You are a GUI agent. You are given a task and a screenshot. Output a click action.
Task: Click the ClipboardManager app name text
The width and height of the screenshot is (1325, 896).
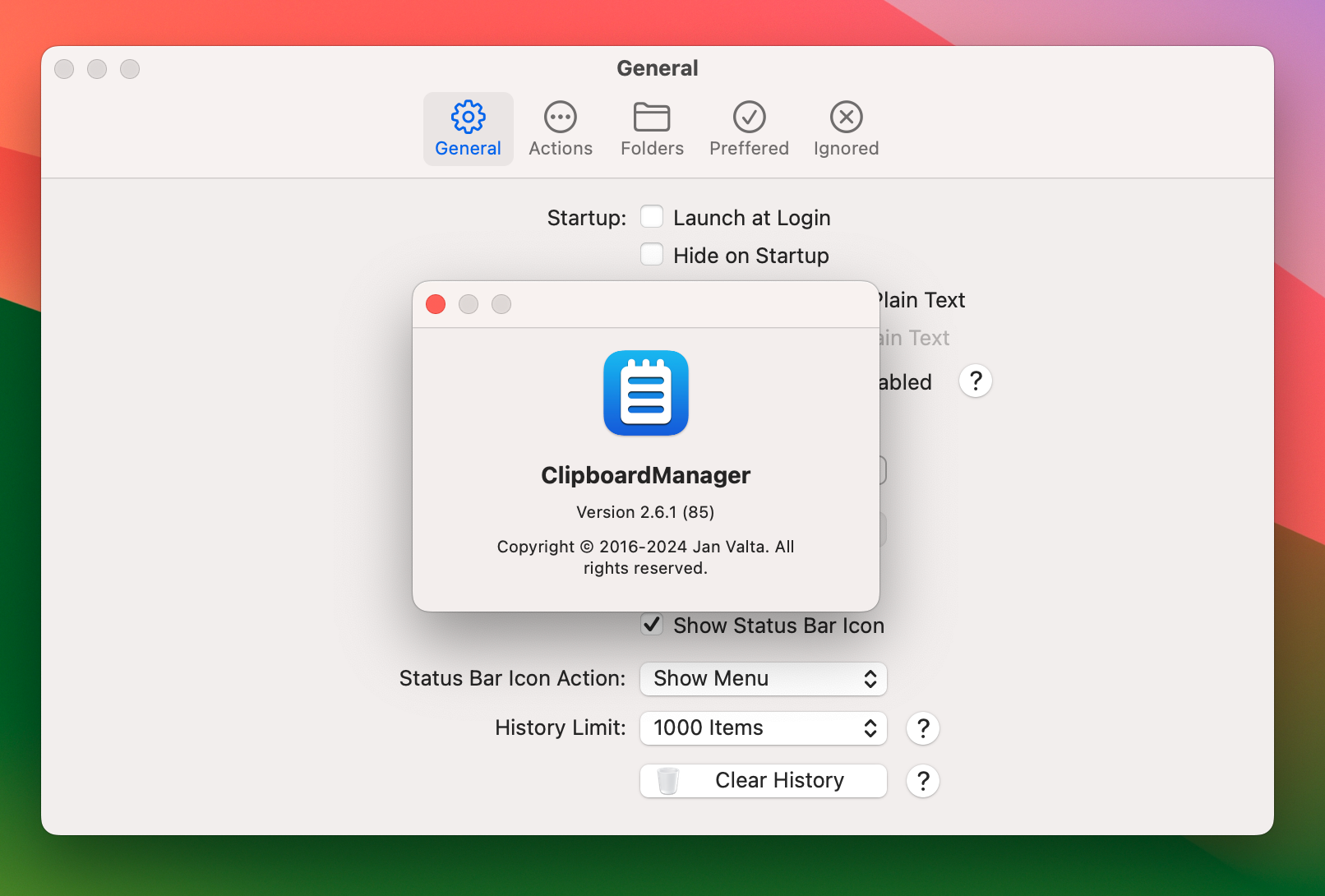pos(646,475)
